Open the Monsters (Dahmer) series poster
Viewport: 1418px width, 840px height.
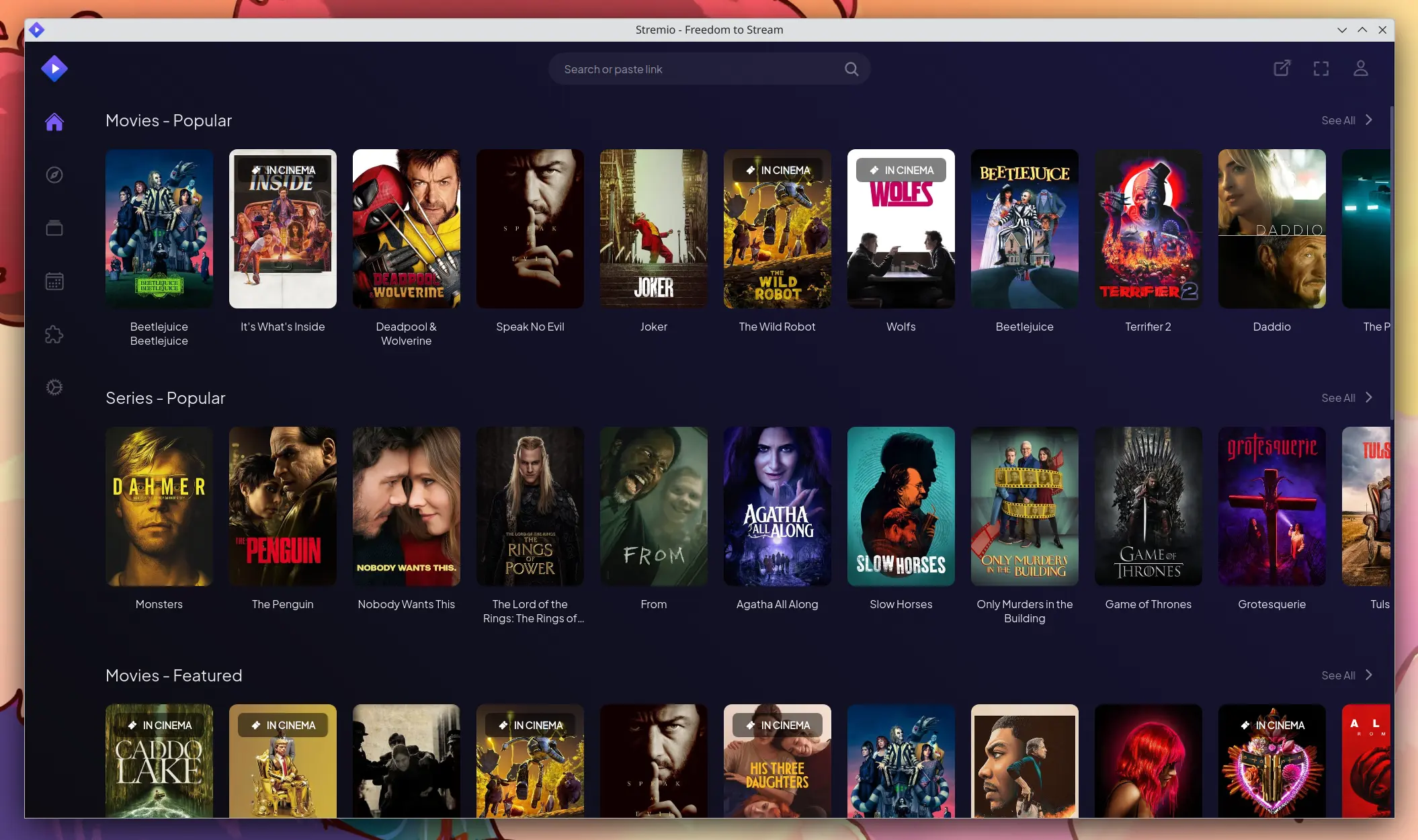(x=159, y=506)
